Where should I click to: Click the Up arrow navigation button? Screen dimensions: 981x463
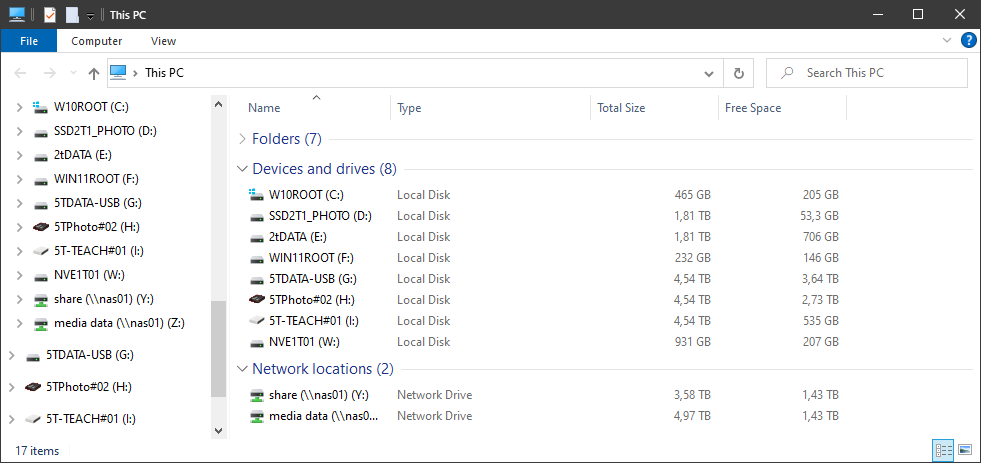pyautogui.click(x=94, y=73)
